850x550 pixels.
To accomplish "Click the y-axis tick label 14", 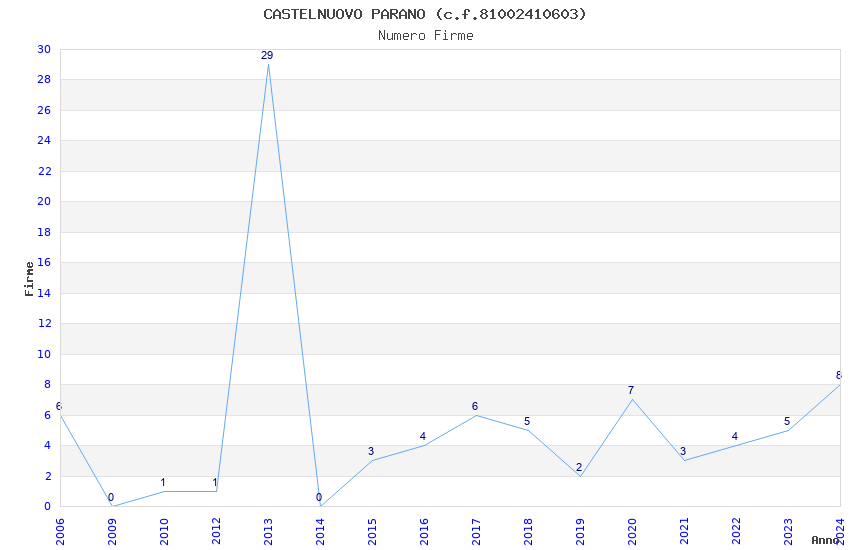I will (x=44, y=293).
